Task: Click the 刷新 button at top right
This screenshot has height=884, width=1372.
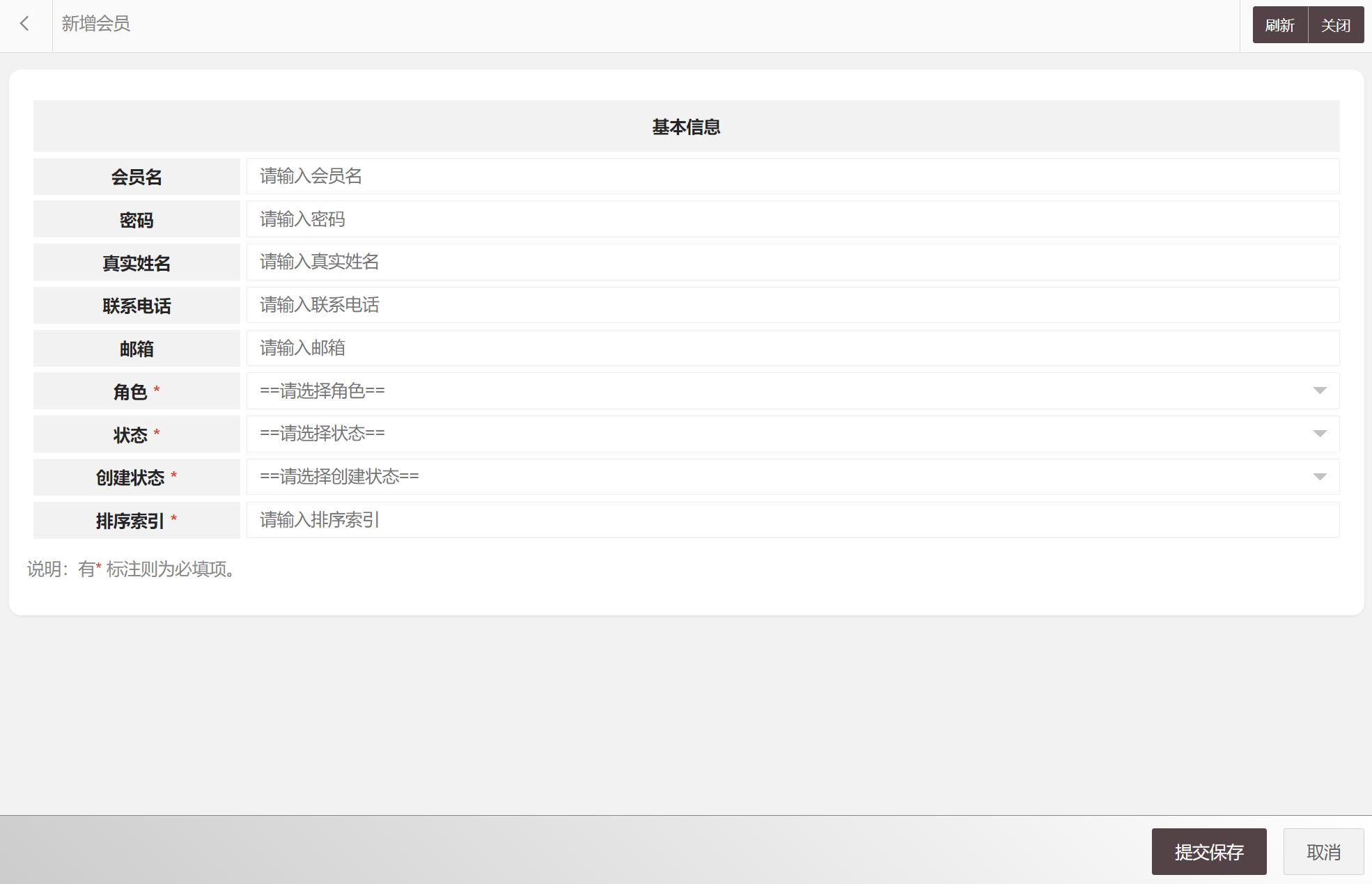Action: click(x=1280, y=24)
